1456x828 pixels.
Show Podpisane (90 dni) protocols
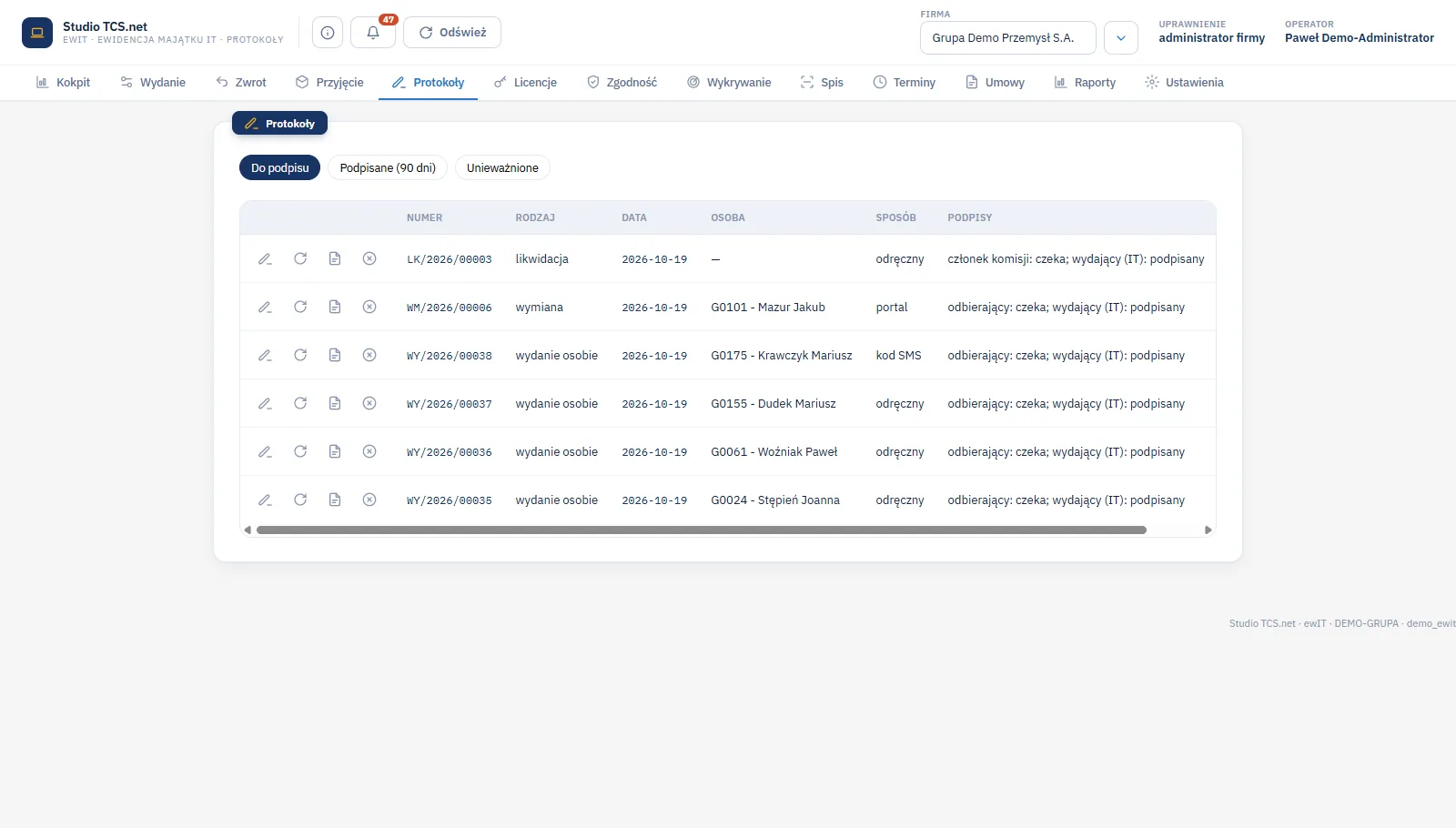[388, 167]
